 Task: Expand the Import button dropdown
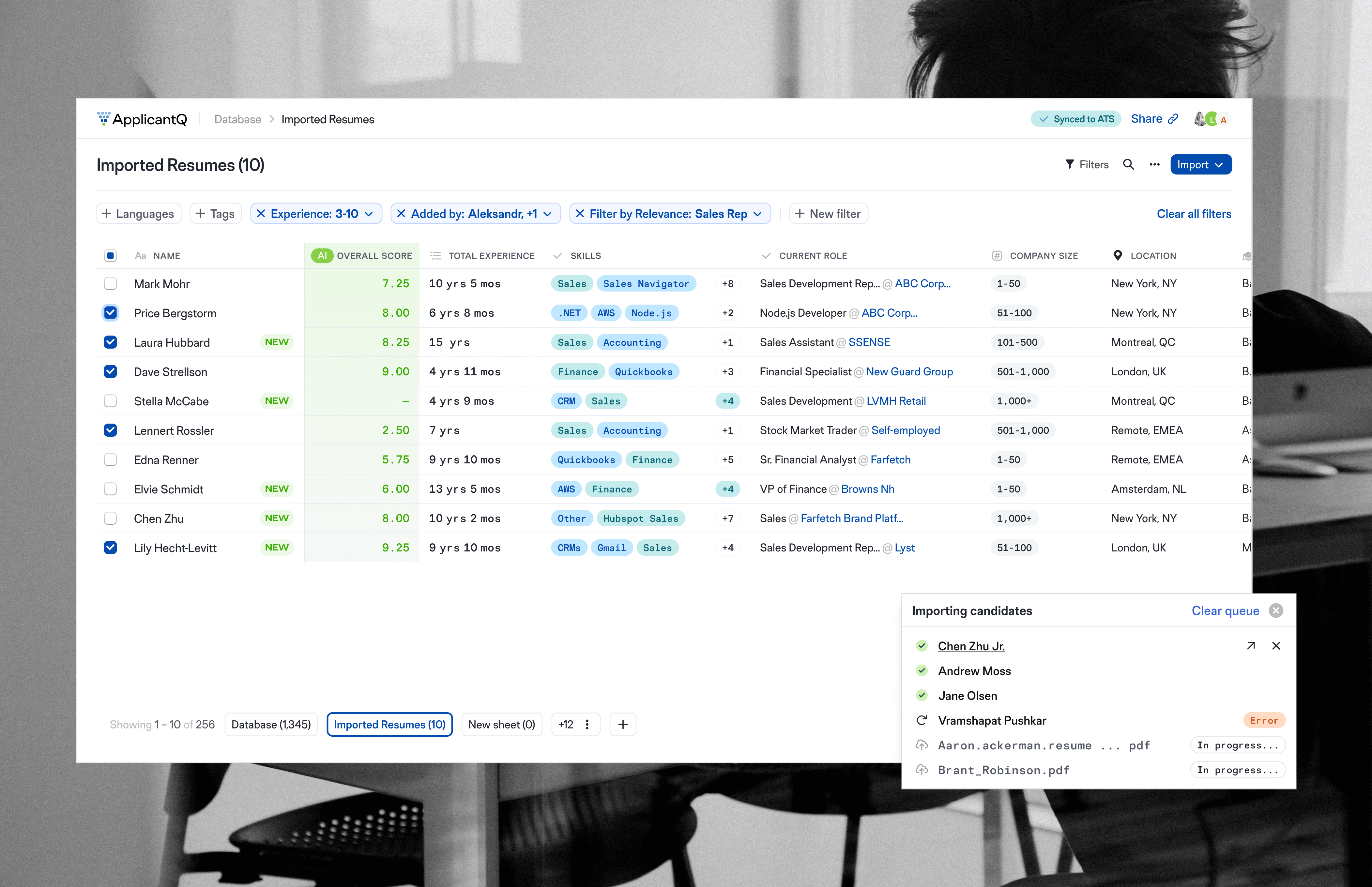[x=1219, y=165]
